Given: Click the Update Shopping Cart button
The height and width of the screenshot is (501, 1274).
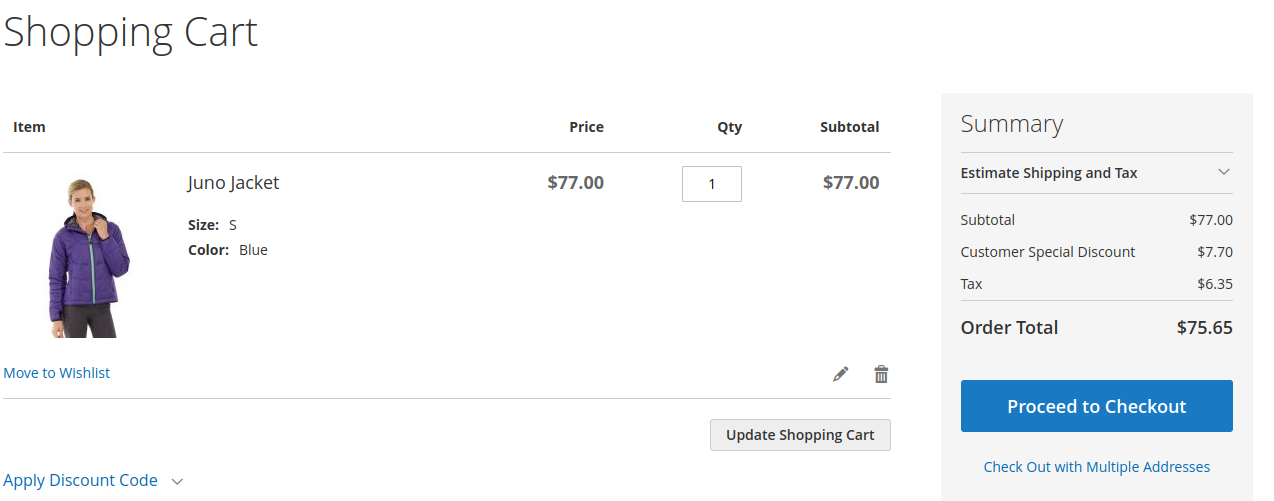Looking at the screenshot, I should point(800,435).
